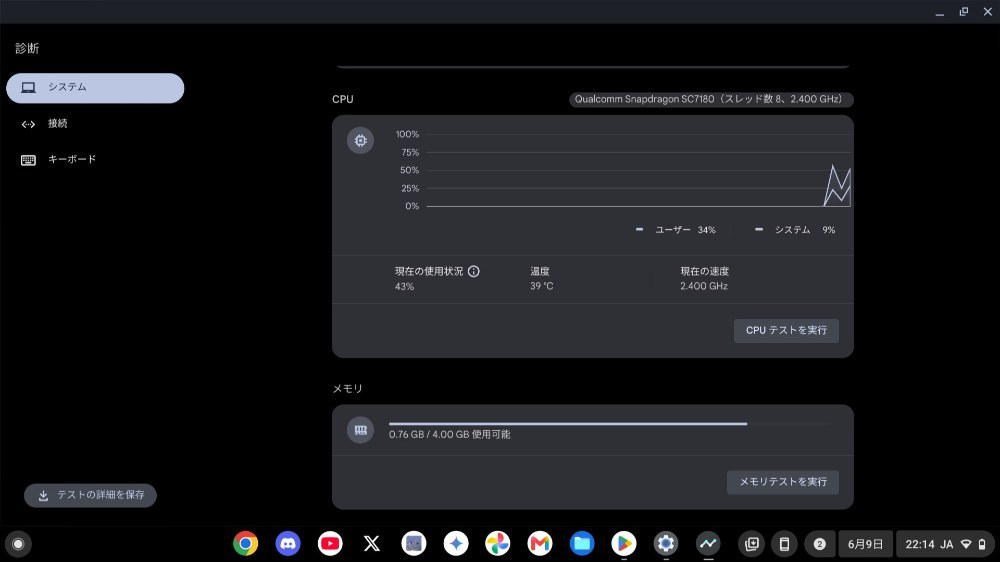Open Google Photos from the shelf
Image resolution: width=1000 pixels, height=562 pixels.
click(x=497, y=544)
